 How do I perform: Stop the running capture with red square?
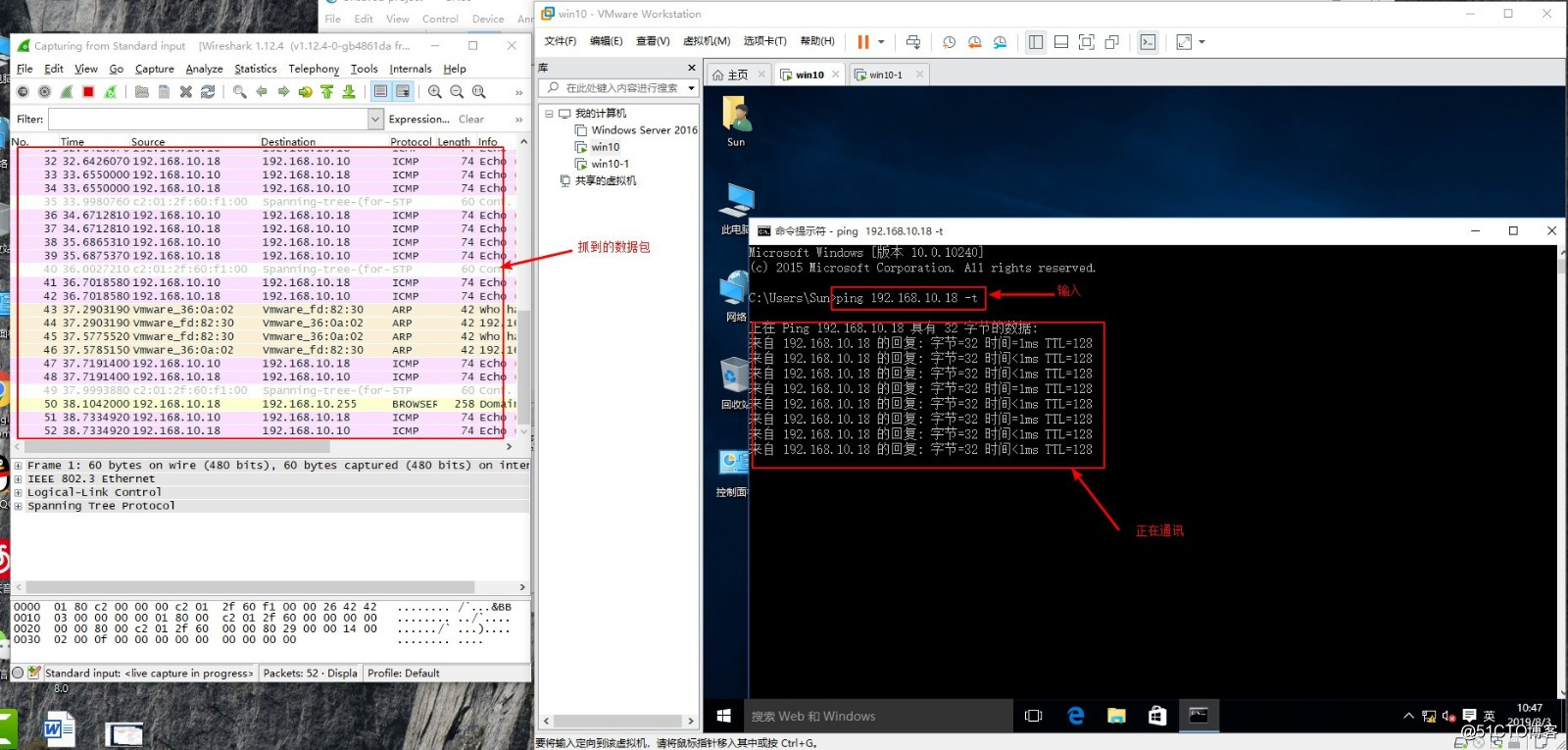88,91
